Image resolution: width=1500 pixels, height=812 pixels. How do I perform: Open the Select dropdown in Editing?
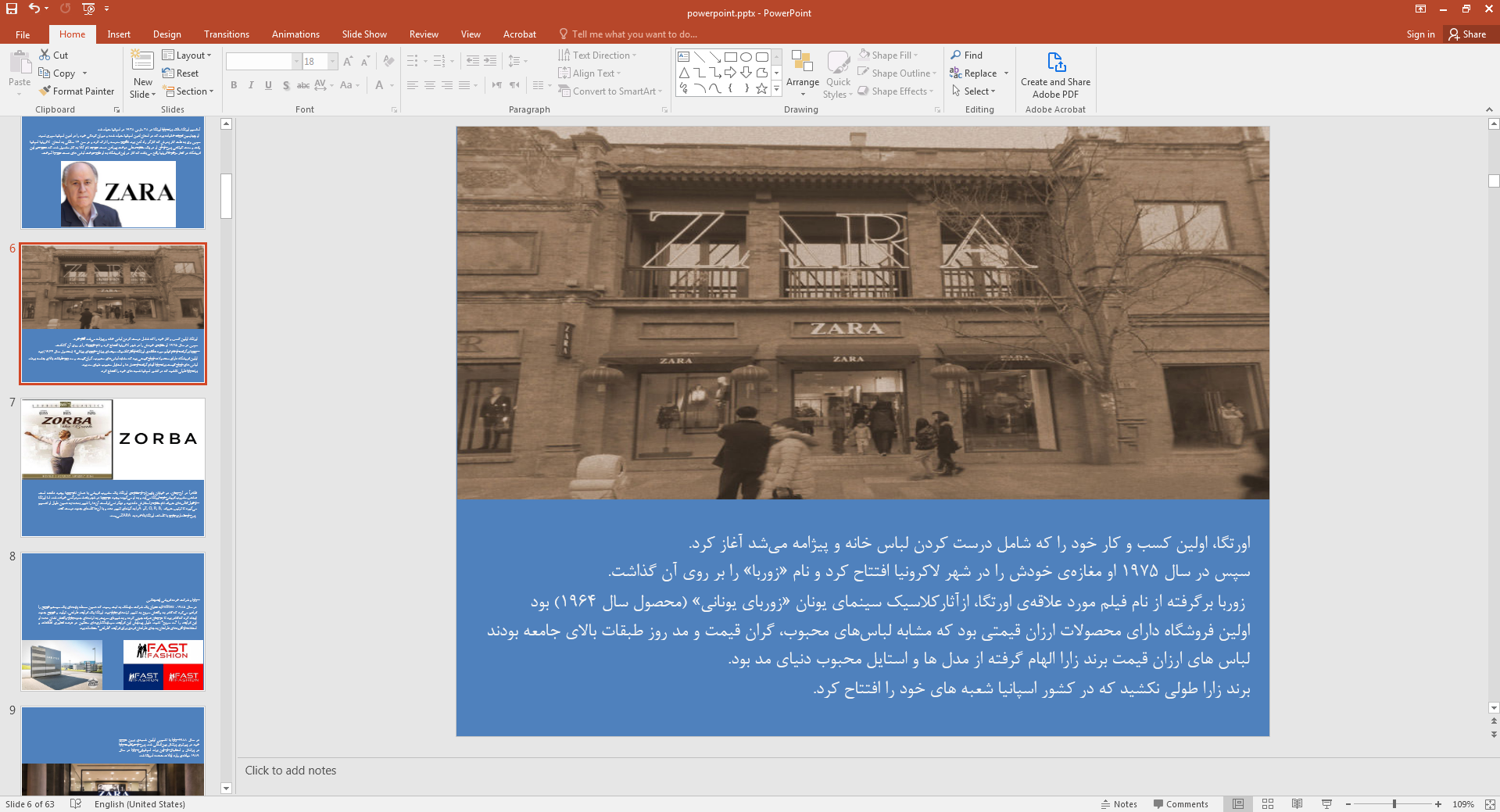(973, 91)
